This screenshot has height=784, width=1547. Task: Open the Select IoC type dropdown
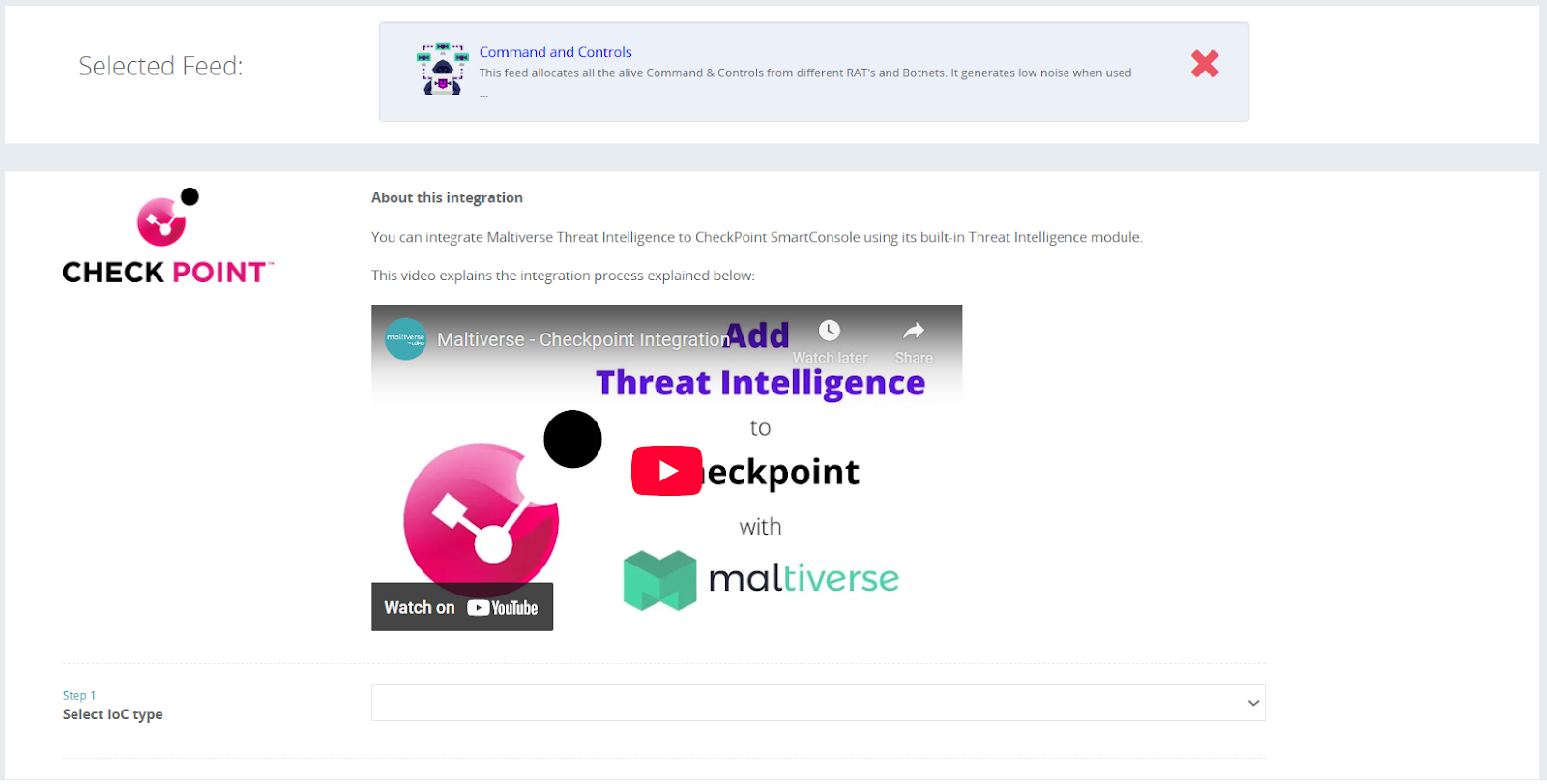coord(818,703)
